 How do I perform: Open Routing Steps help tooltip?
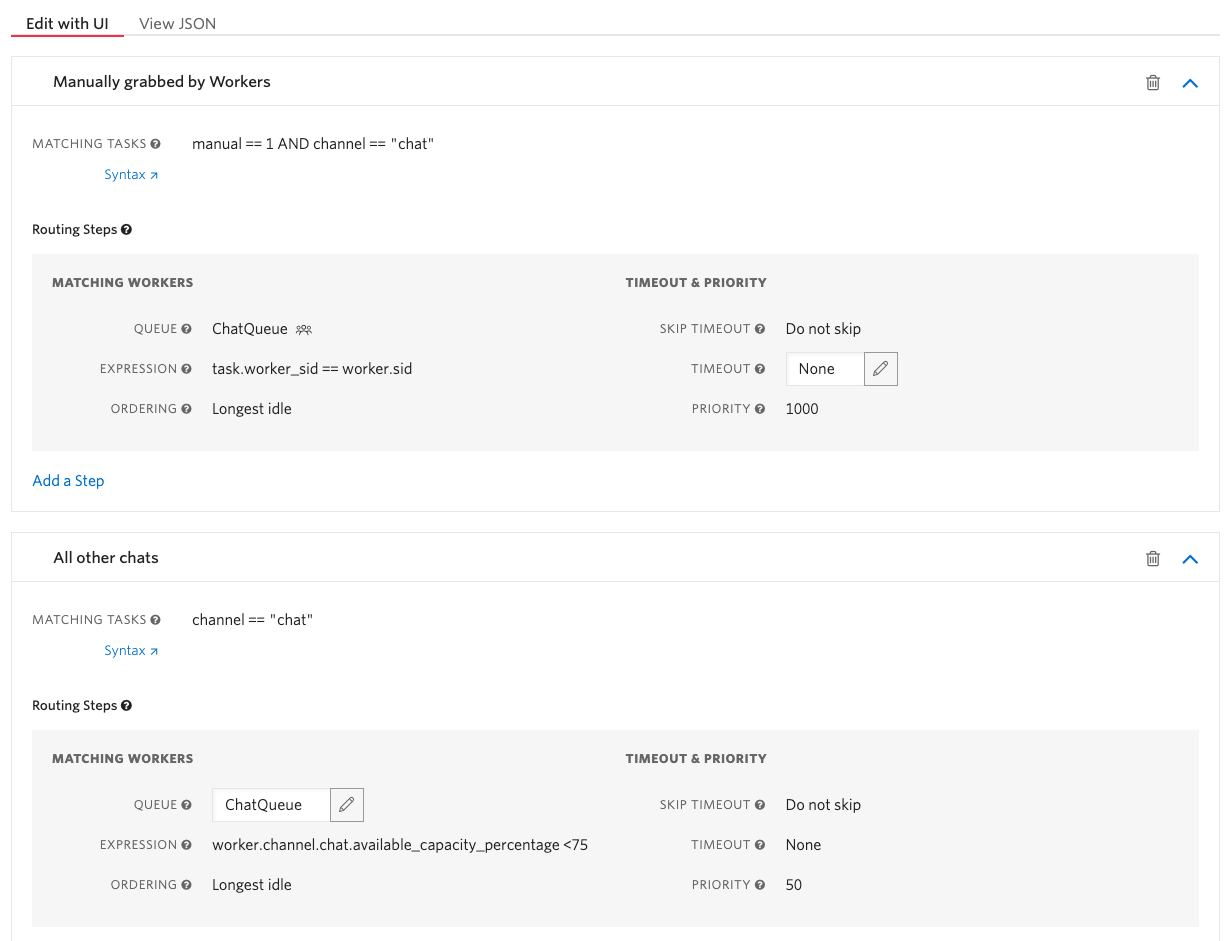pyautogui.click(x=126, y=229)
